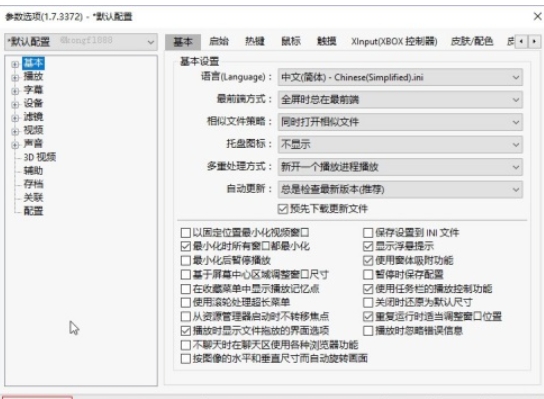
Task: Open the 最前端方式 dropdown
Action: 400,100
